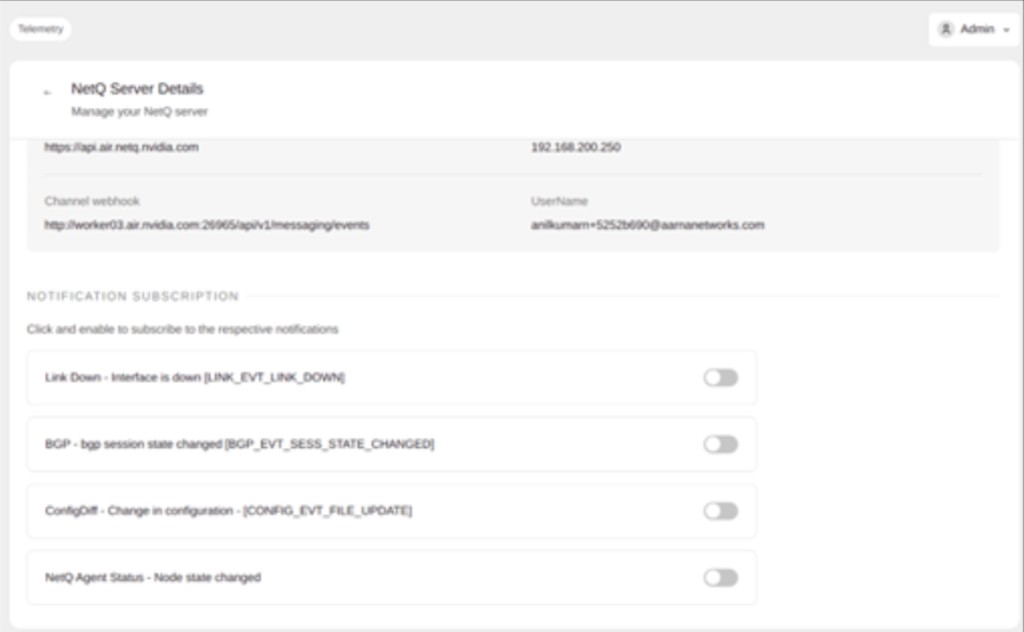Click the Admin account name
This screenshot has height=632, width=1024.
click(x=977, y=29)
